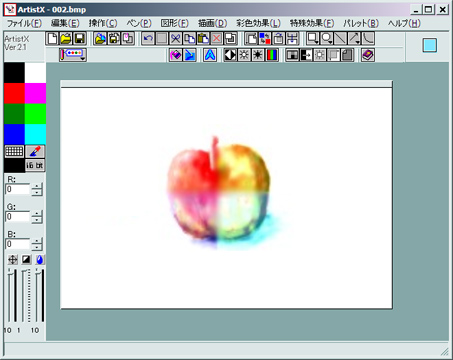Click the light sun brightness icon
Image resolution: width=453 pixels, height=360 pixels.
coord(244,55)
